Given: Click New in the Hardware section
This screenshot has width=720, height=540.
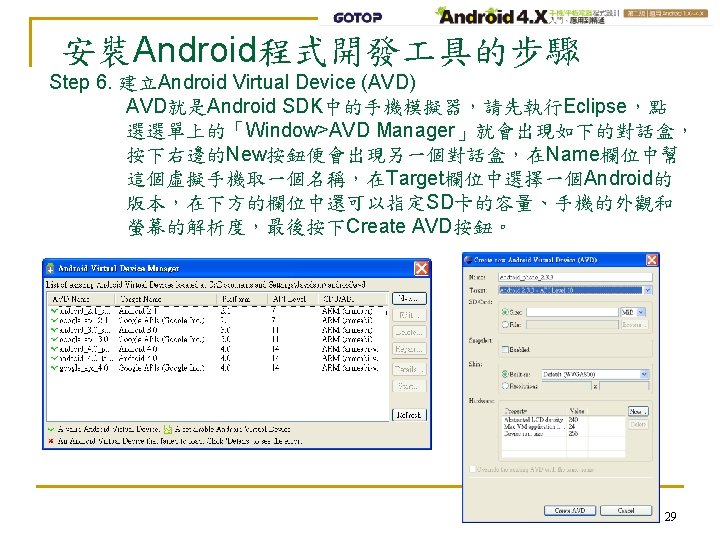Looking at the screenshot, I should point(638,411).
